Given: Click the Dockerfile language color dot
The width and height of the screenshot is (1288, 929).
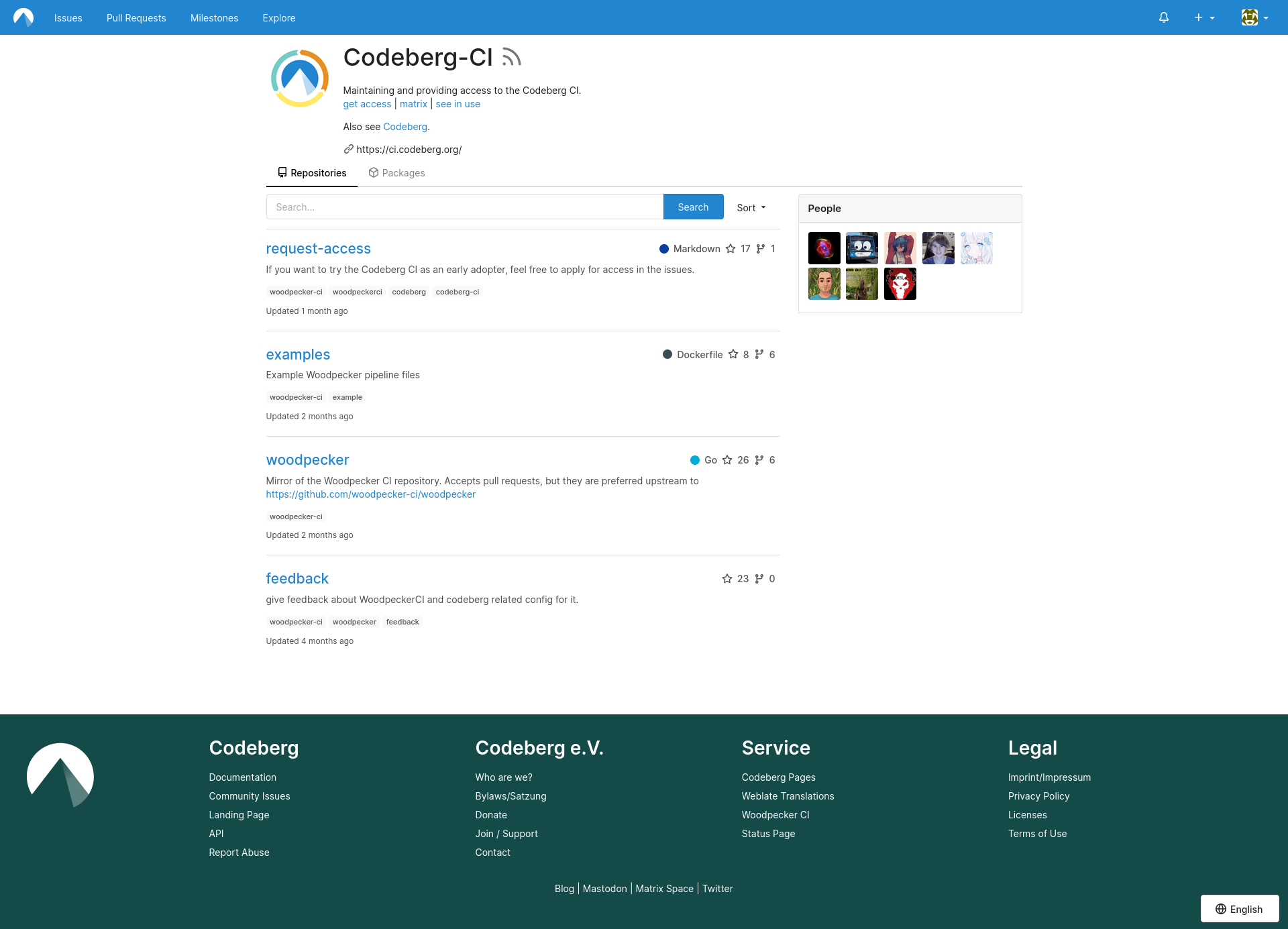Looking at the screenshot, I should click(667, 354).
